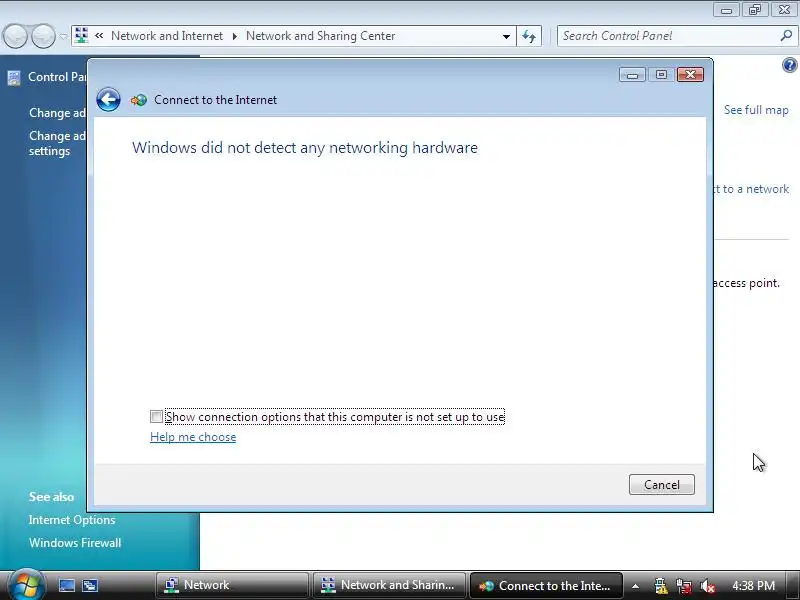Close the Connect to the Internet dialog
Image resolution: width=800 pixels, height=600 pixels.
click(x=690, y=74)
